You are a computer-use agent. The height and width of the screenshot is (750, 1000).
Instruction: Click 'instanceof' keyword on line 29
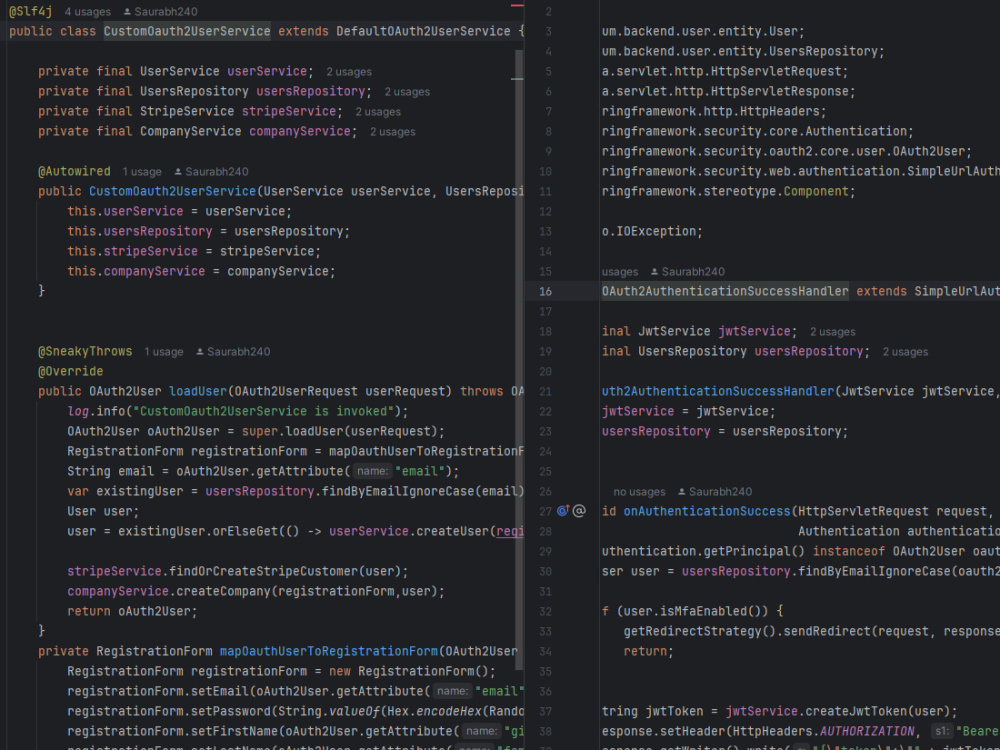click(849, 551)
